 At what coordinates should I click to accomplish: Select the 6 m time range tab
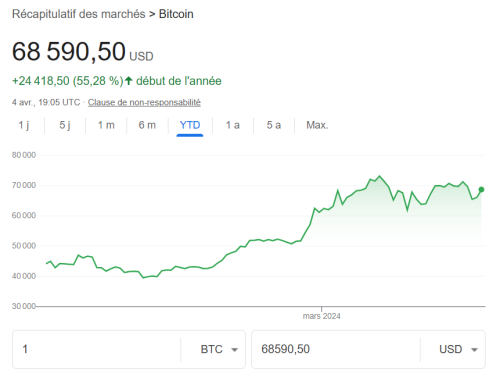tap(147, 125)
